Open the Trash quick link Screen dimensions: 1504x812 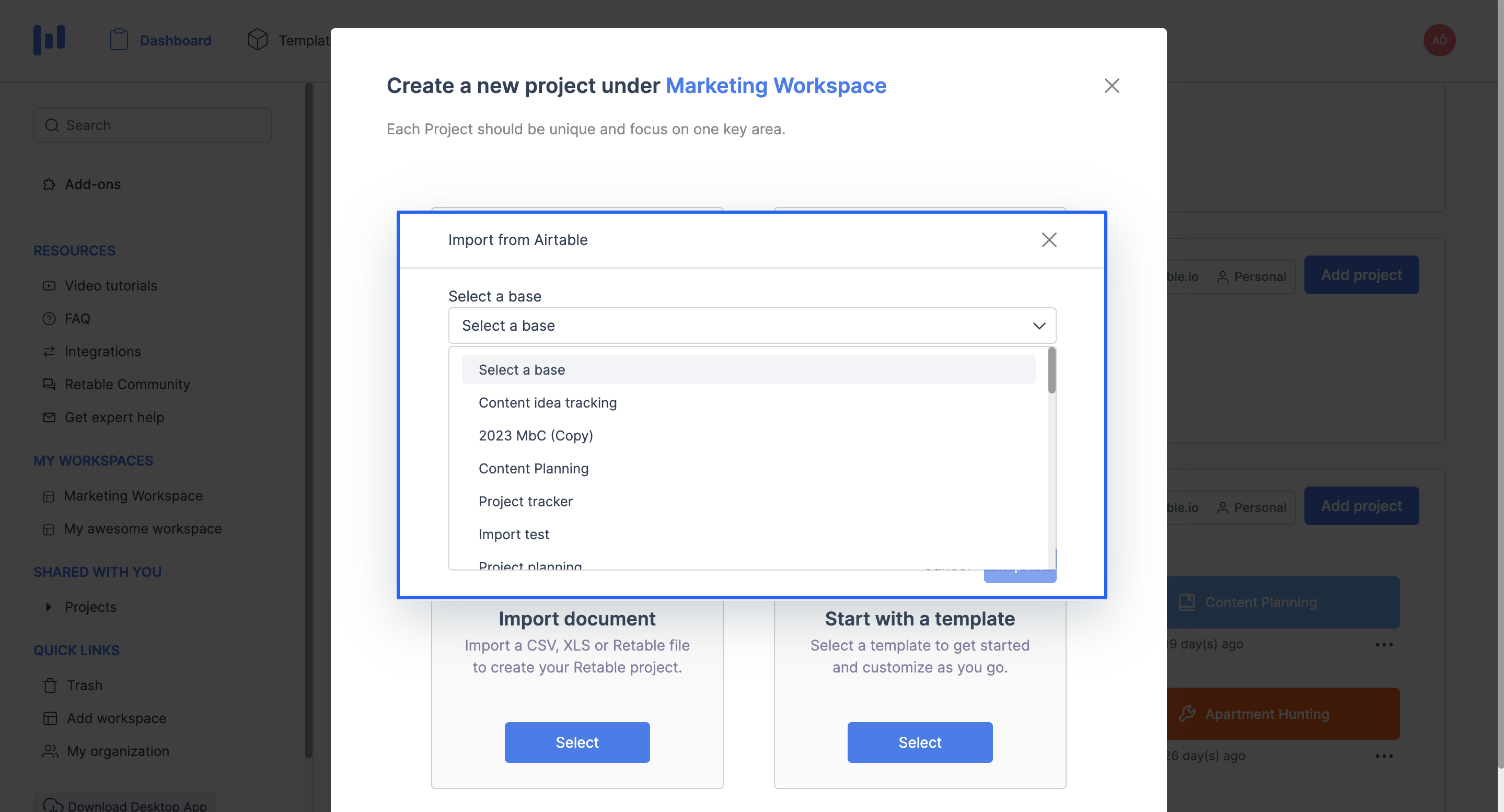[84, 685]
